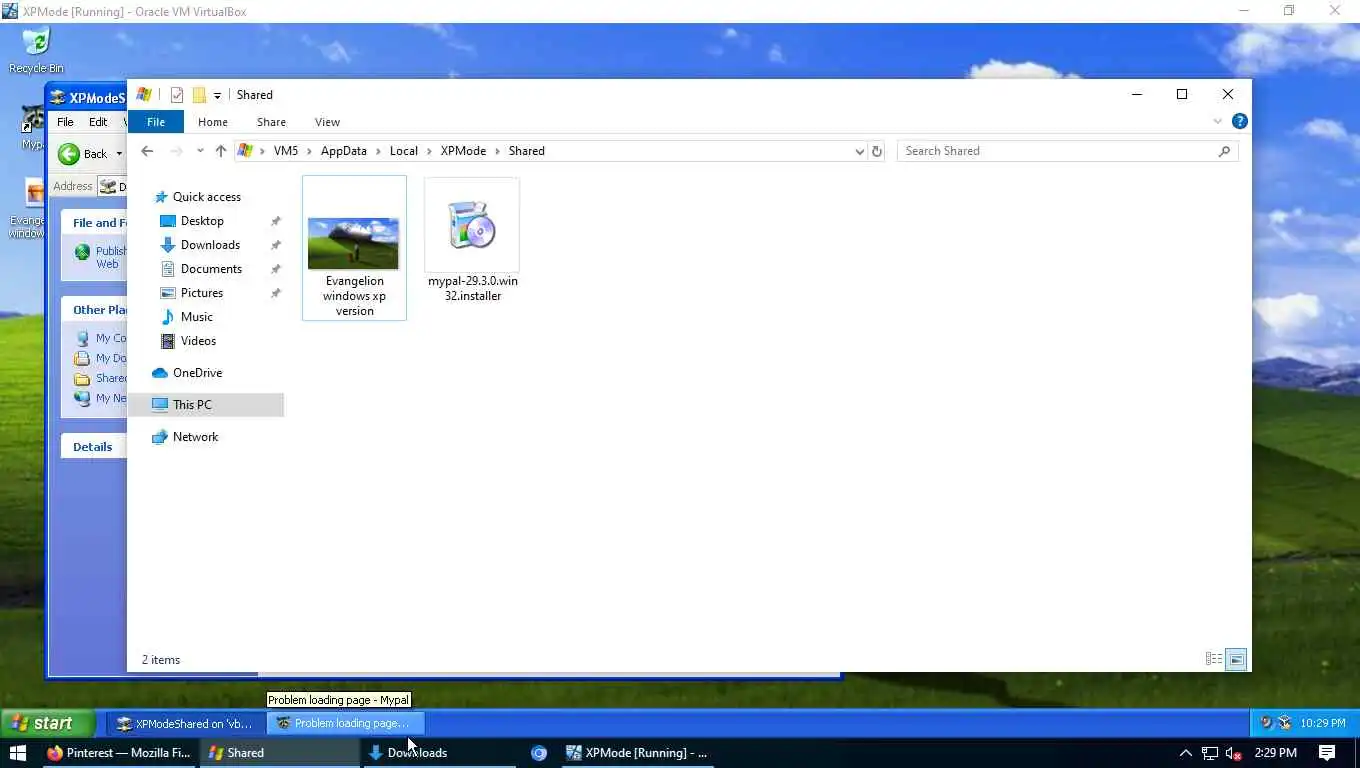Click the Properties checkmark quick access icon
Image resolution: width=1360 pixels, height=768 pixels.
(177, 95)
